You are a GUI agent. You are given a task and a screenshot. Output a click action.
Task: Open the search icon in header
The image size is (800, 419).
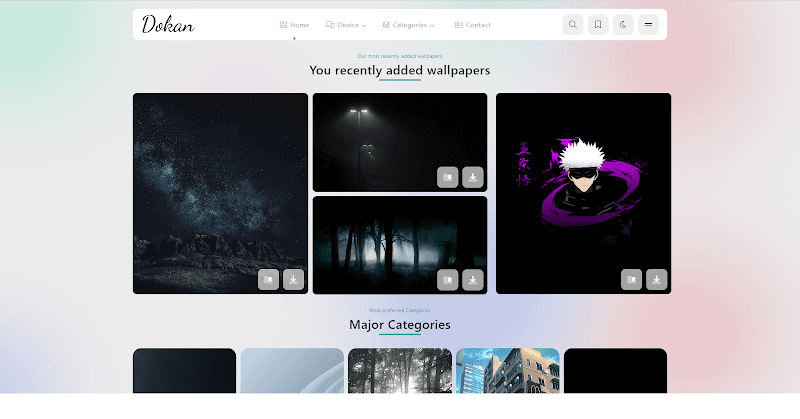coord(572,24)
